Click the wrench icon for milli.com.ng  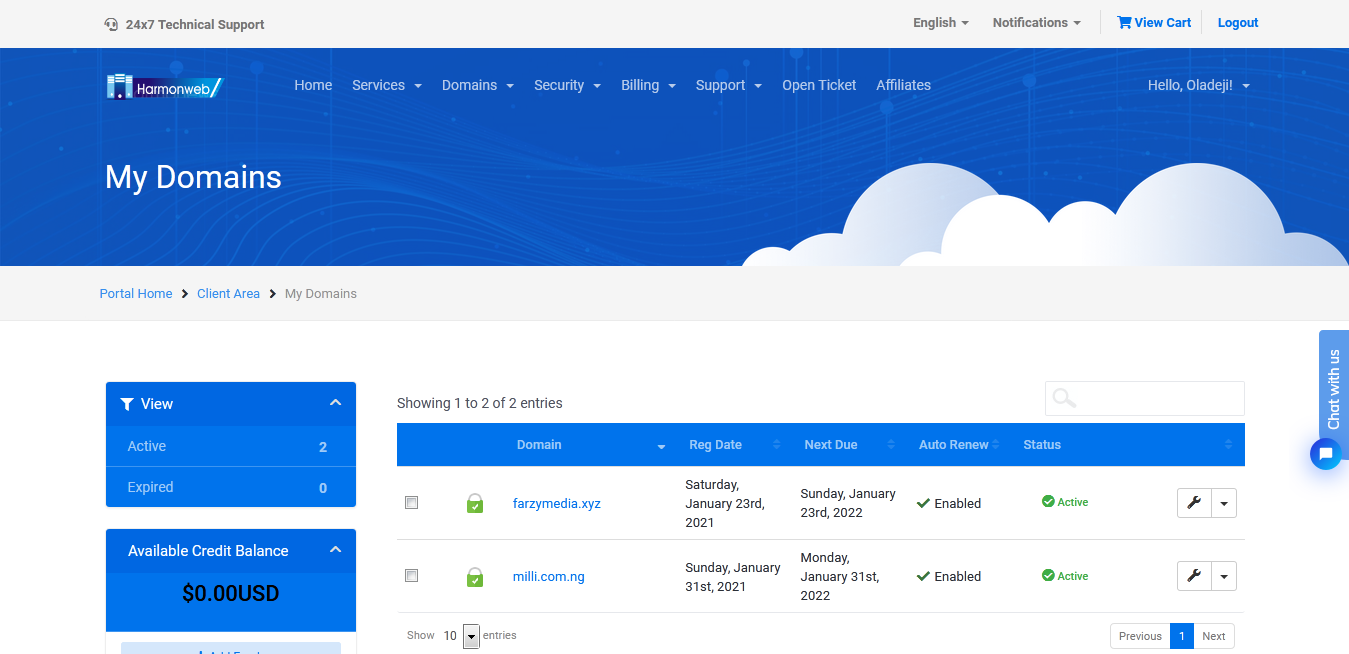(x=1194, y=576)
